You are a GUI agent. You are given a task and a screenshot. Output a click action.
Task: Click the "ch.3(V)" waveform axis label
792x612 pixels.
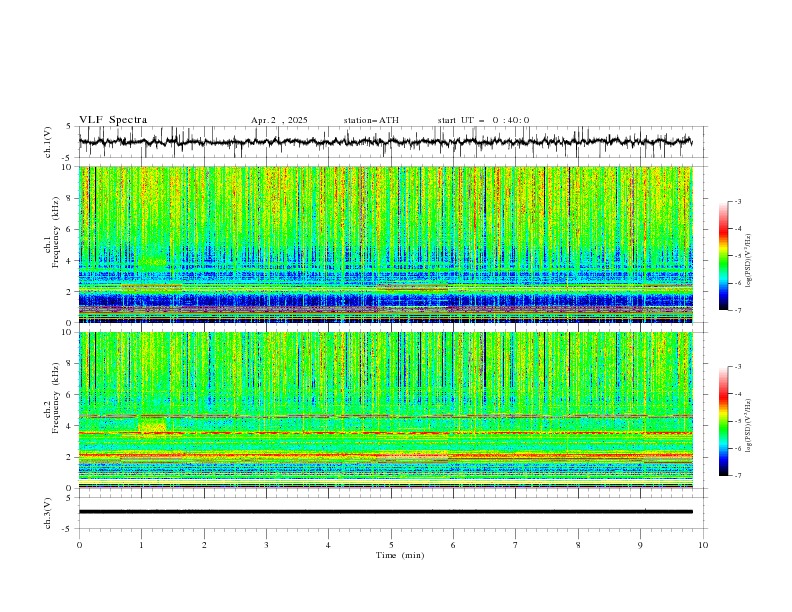[48, 513]
